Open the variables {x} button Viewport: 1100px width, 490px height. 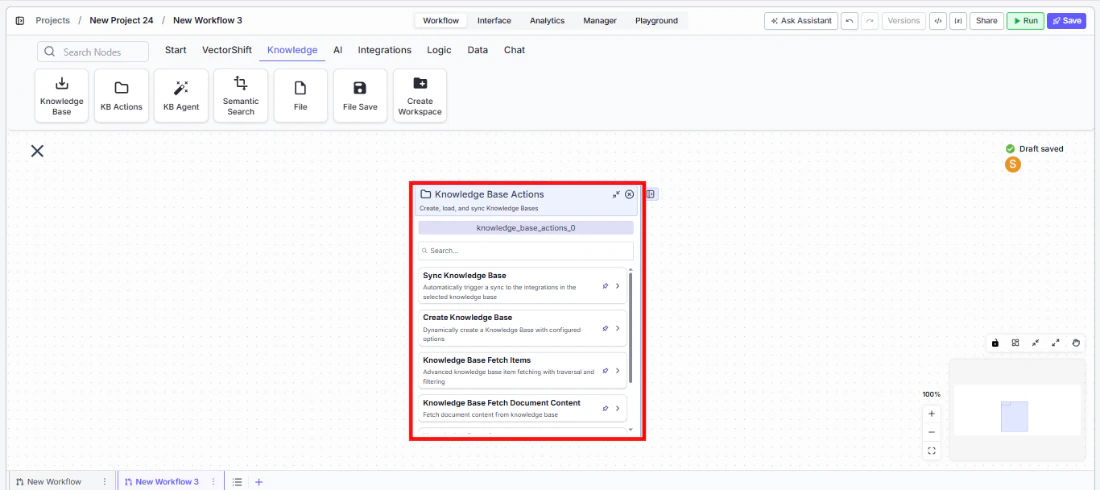coord(958,21)
